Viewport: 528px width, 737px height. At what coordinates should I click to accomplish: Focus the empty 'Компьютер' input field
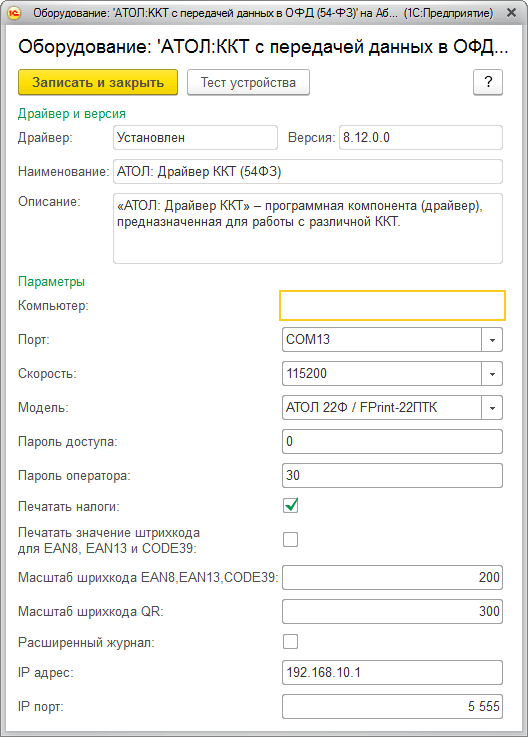click(x=393, y=306)
